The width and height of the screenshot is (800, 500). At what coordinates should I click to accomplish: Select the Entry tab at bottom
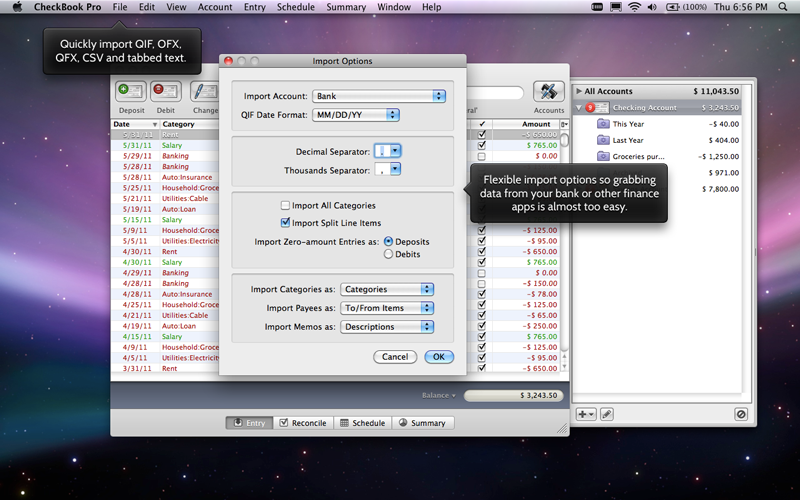[x=249, y=423]
